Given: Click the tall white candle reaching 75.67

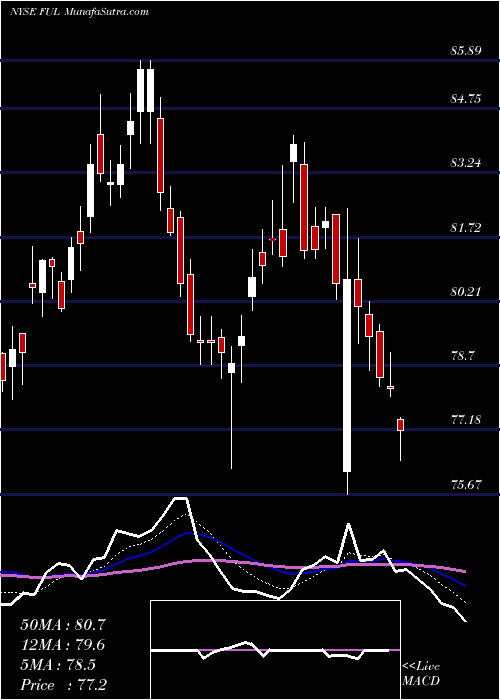Looking at the screenshot, I should 347,375.
